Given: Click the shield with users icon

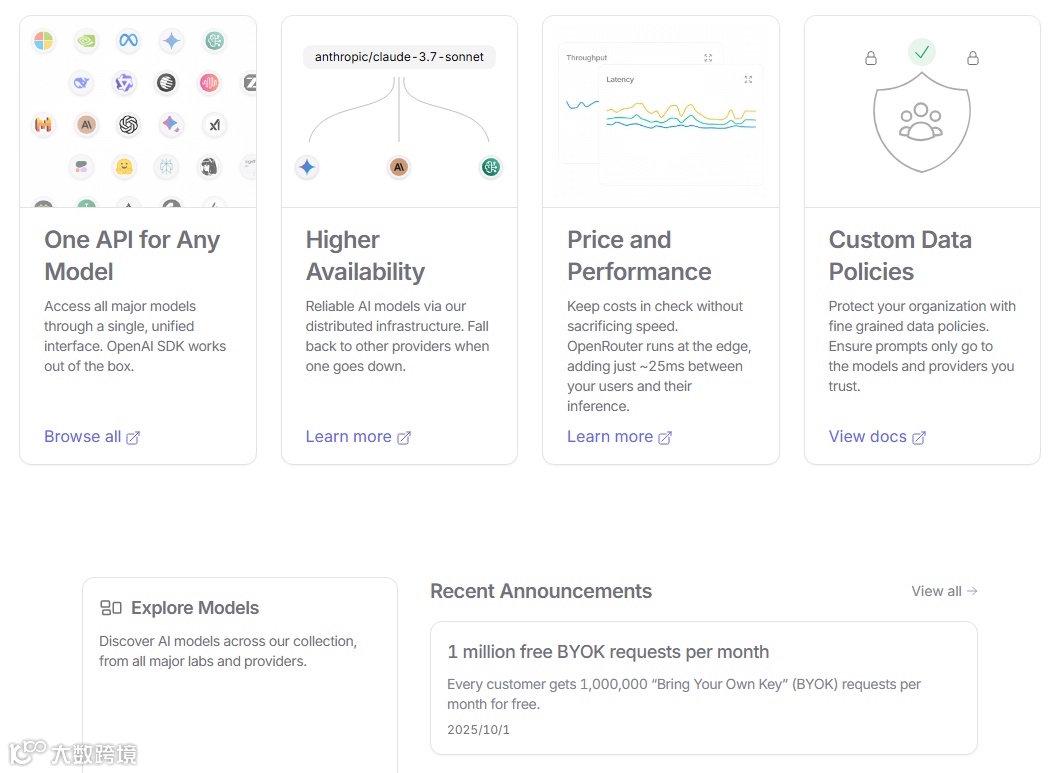Looking at the screenshot, I should coord(921,125).
